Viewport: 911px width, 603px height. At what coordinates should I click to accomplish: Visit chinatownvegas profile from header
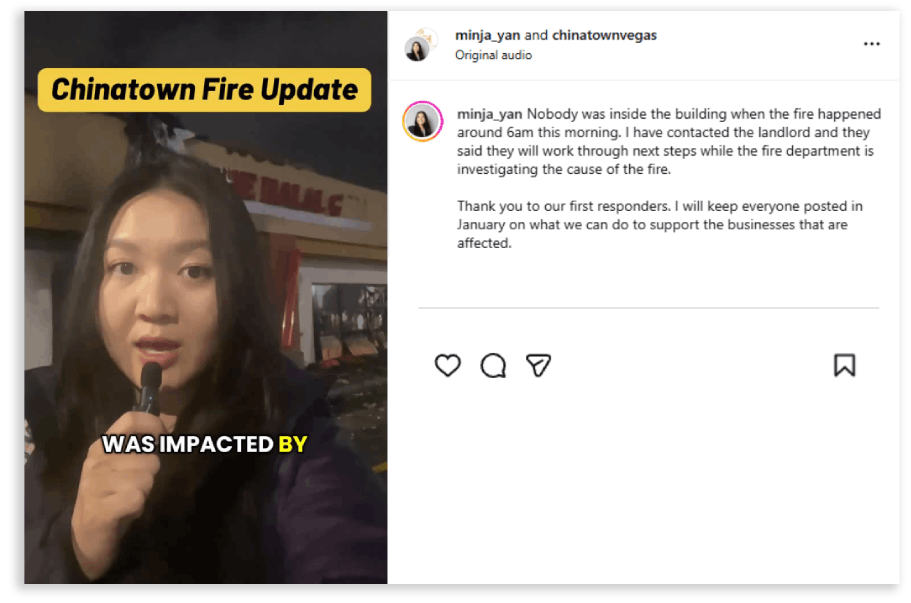click(x=604, y=35)
